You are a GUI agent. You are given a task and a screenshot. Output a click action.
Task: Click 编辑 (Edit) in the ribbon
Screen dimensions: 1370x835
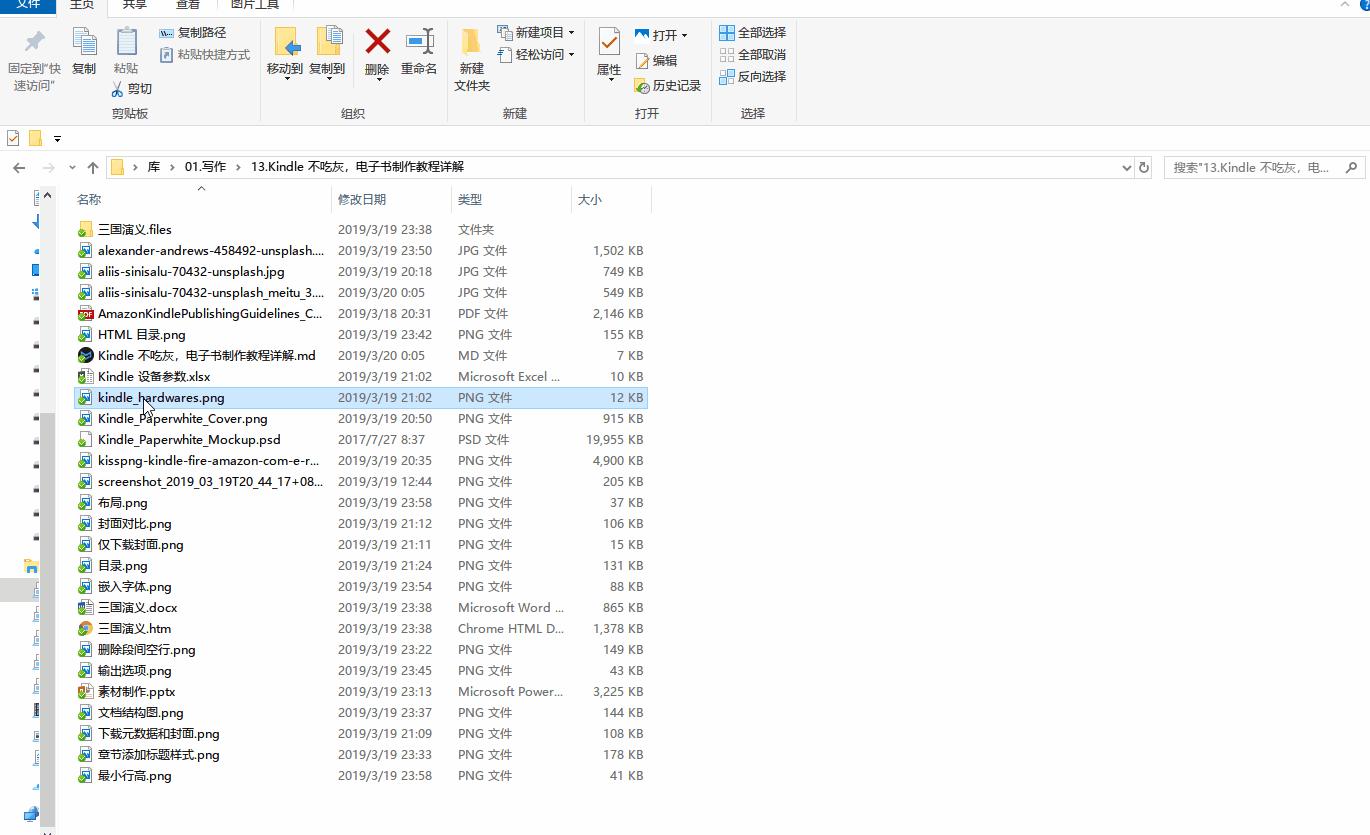coord(656,61)
